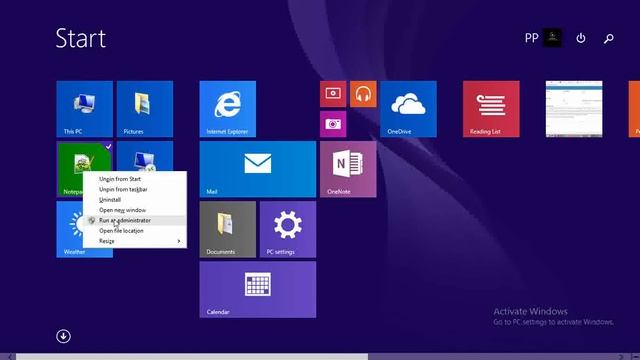Select Open file location
Image resolution: width=640 pixels, height=360 pixels.
click(135, 231)
